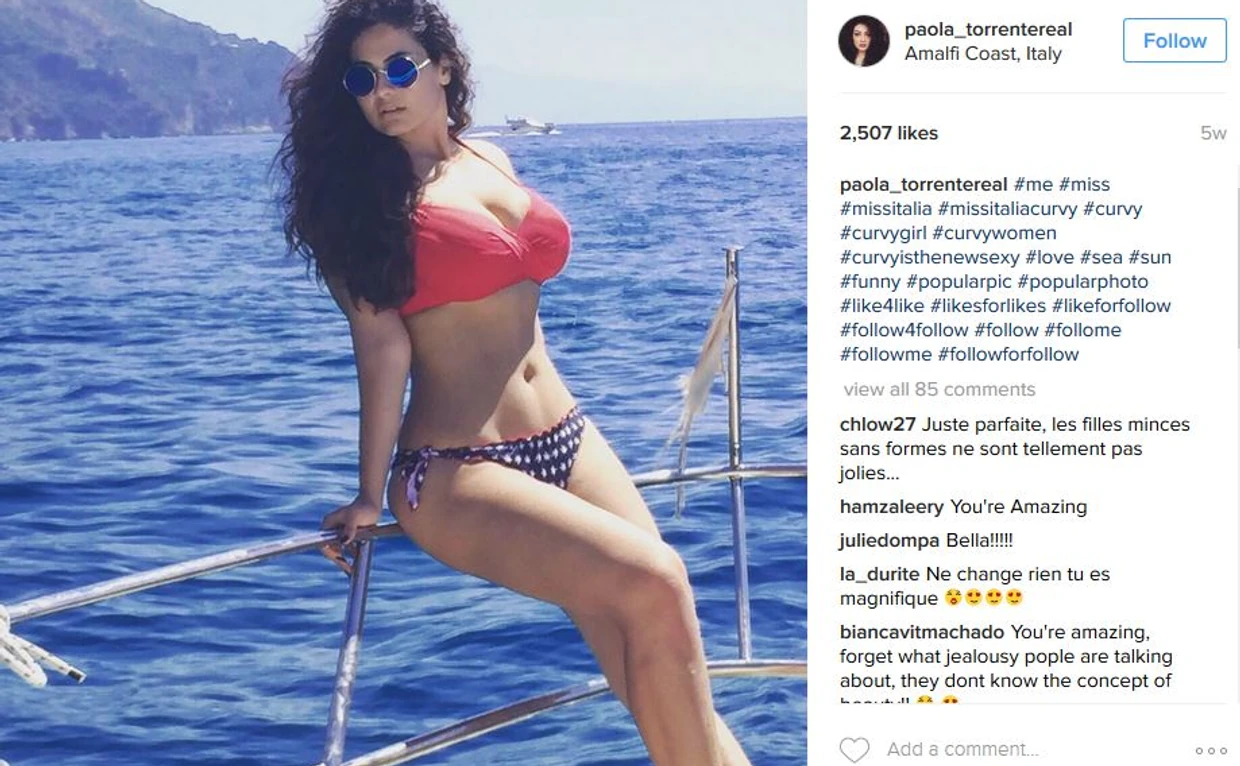
Task: Visit commenter chlow27's profile
Action: [878, 424]
